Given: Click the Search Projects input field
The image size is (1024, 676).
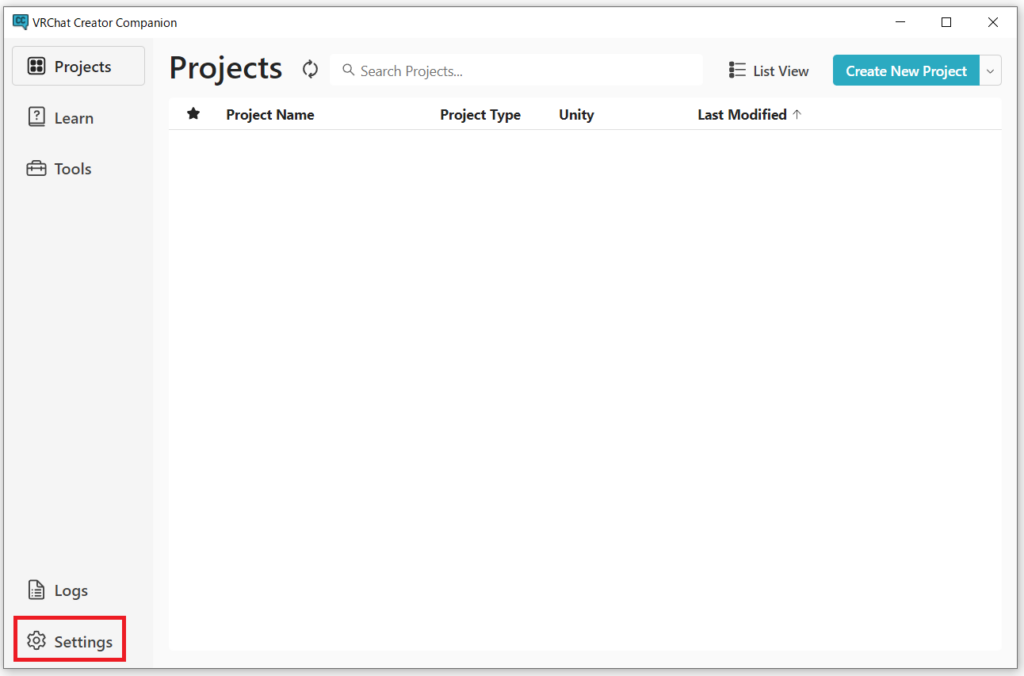Looking at the screenshot, I should [x=516, y=70].
